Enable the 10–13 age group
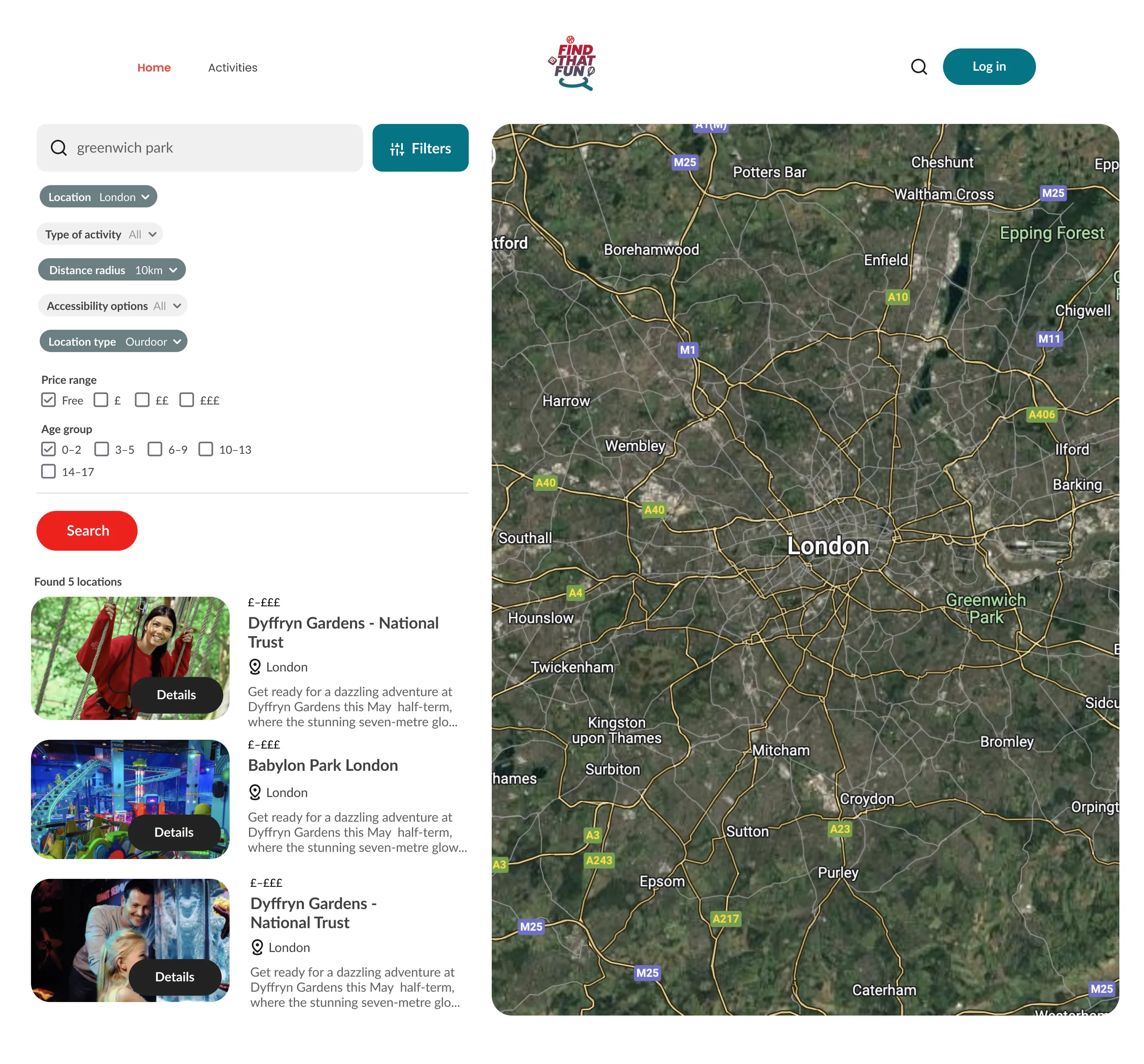 pos(205,449)
